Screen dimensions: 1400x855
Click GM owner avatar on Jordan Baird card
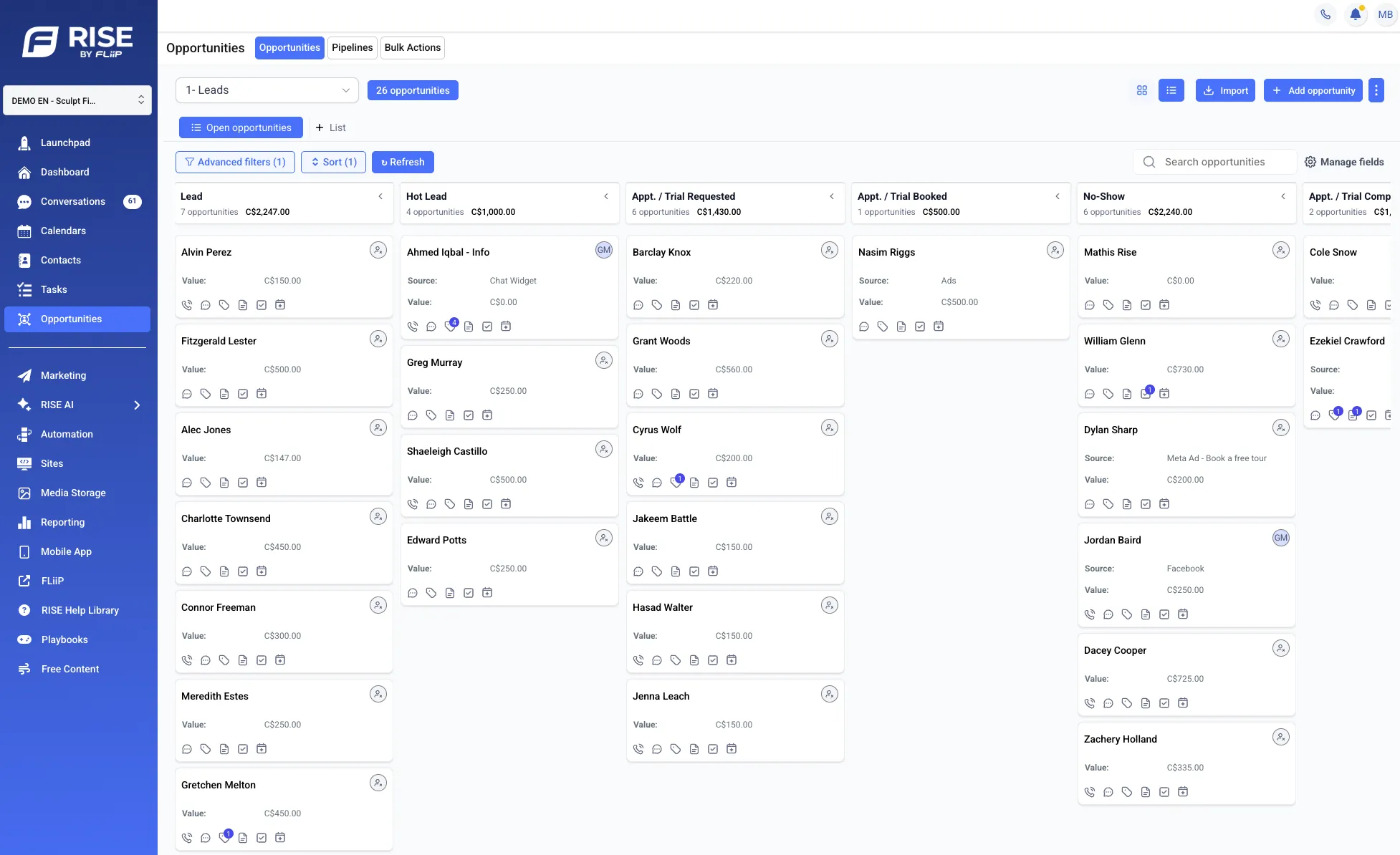(1281, 538)
